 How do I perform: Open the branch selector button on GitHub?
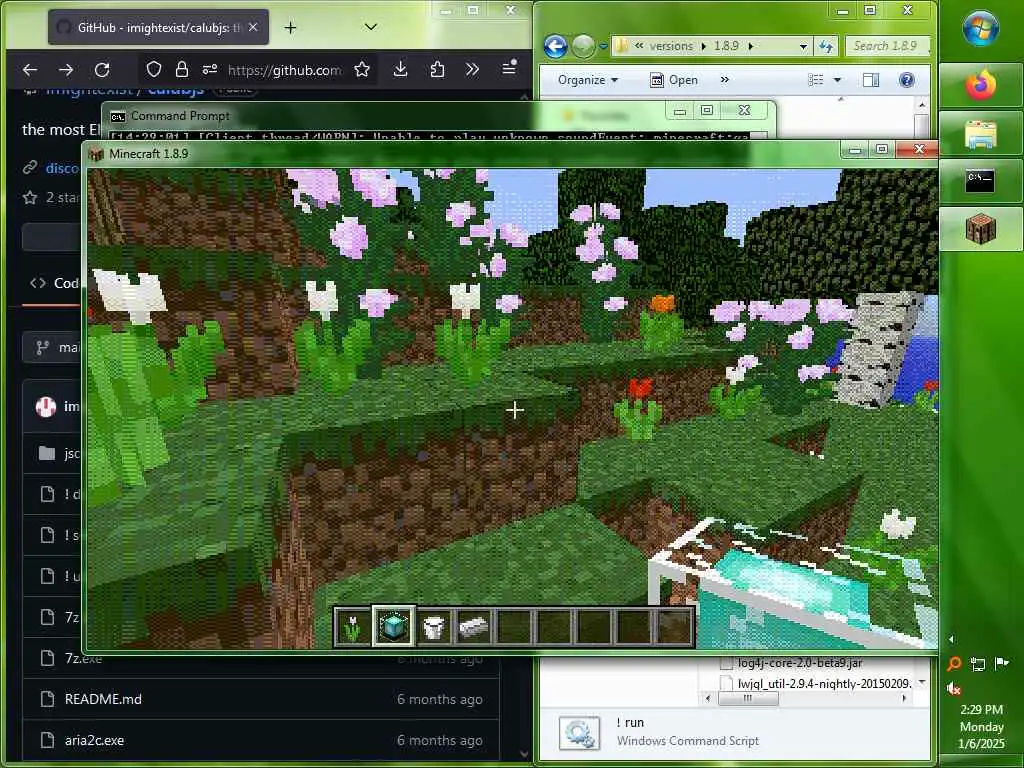click(x=52, y=347)
